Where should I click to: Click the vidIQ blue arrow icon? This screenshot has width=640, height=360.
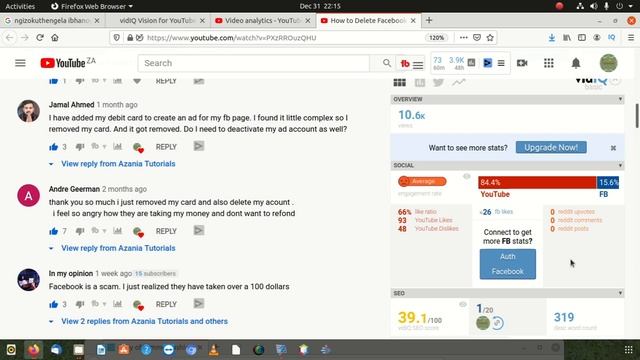(x=487, y=63)
